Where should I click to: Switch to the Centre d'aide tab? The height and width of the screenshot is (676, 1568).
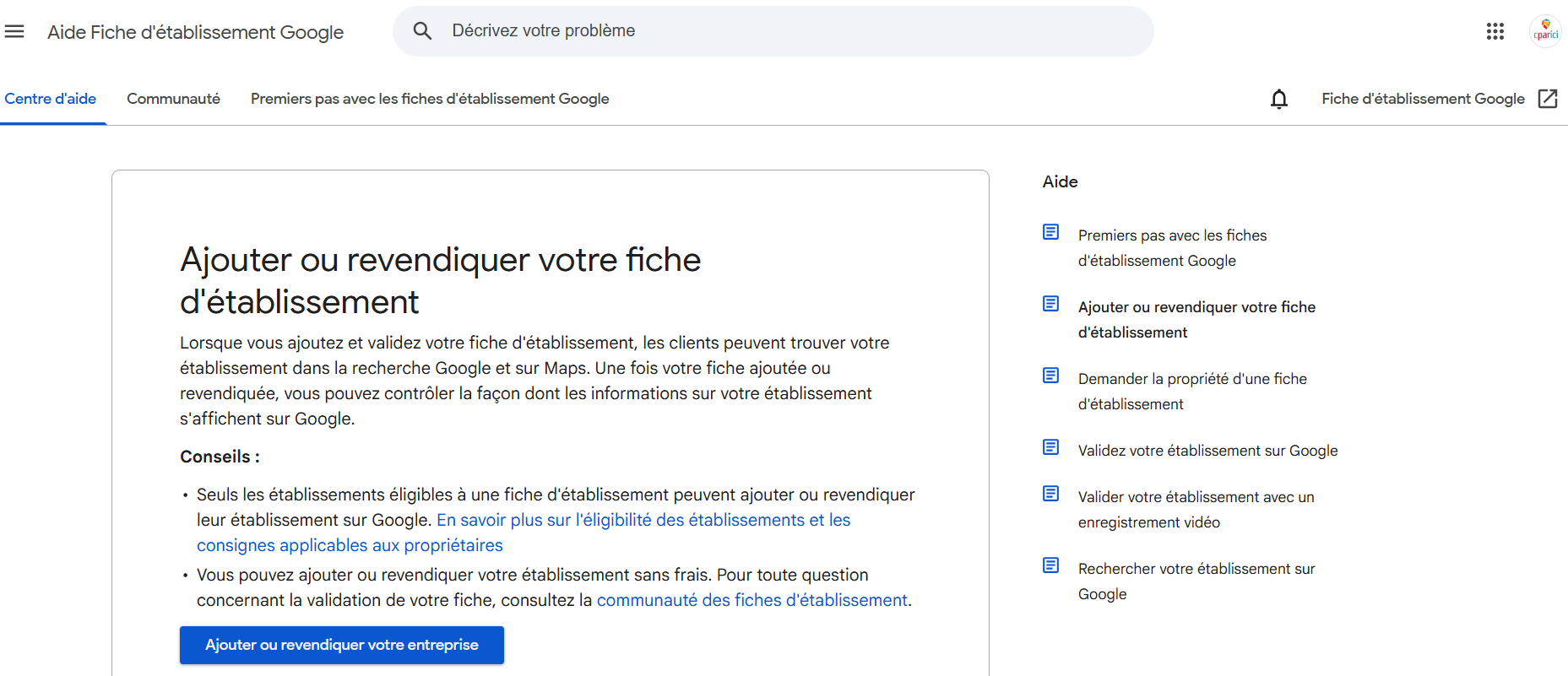[51, 99]
